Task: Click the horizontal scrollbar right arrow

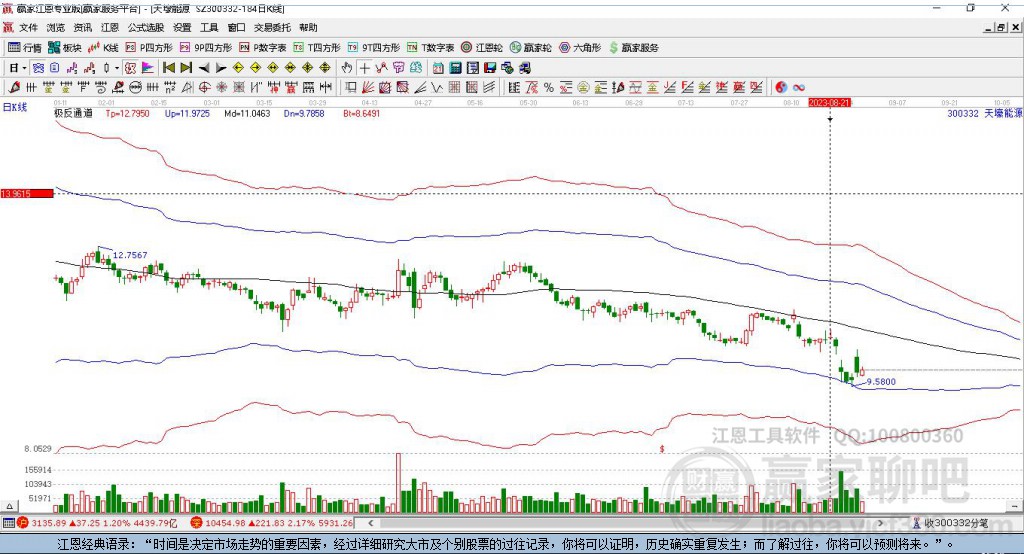Action: click(x=880, y=523)
